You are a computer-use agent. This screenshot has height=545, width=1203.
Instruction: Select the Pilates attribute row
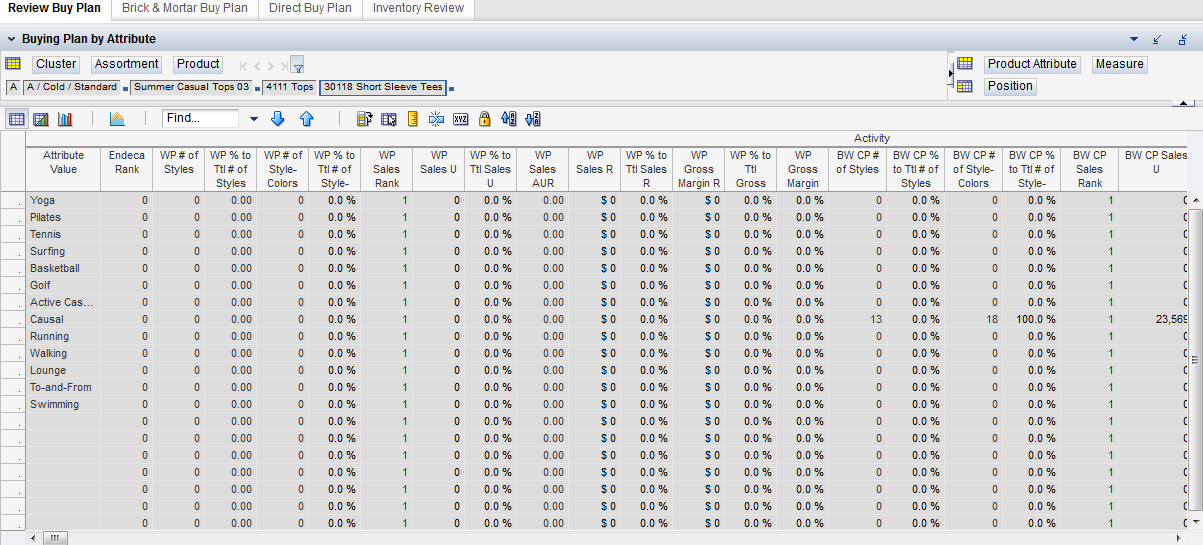pyautogui.click(x=63, y=217)
